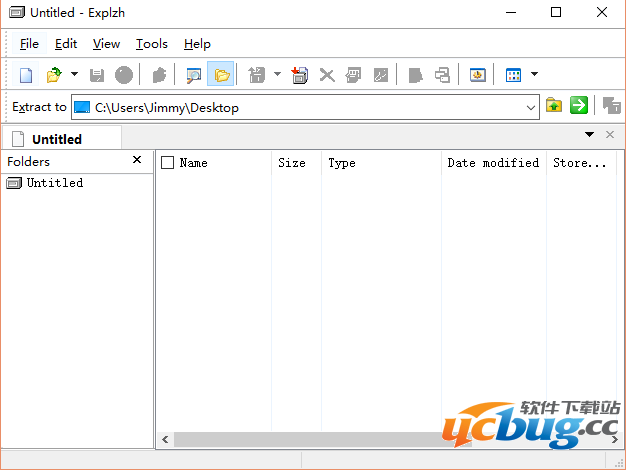Viewport: 626px width, 470px height.
Task: Click the Save disk icon in toolbar
Action: (x=97, y=75)
